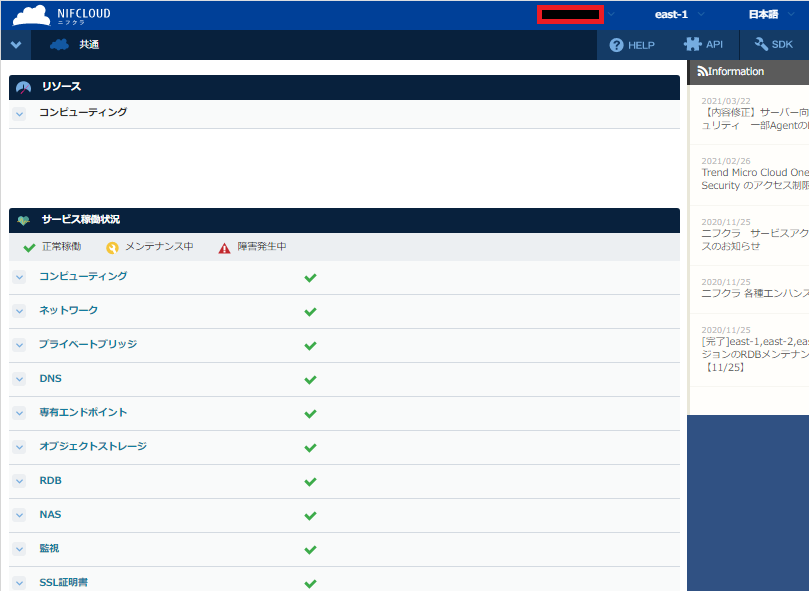Click the redacted account name field in header
The height and width of the screenshot is (591, 809).
point(570,15)
